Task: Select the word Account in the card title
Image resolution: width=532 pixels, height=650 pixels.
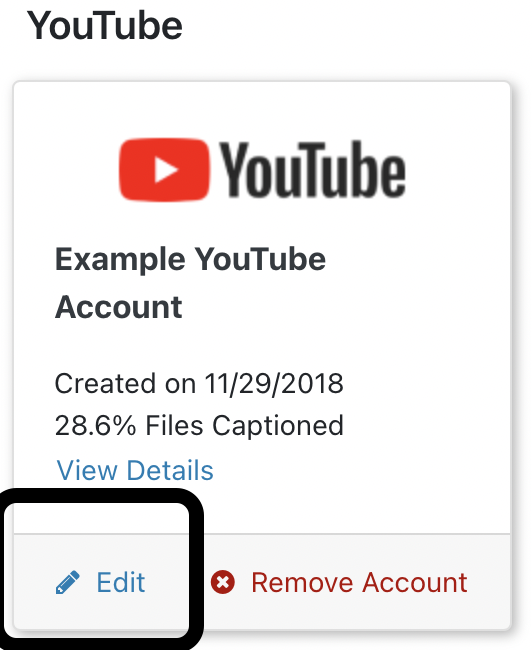Action: click(x=119, y=307)
